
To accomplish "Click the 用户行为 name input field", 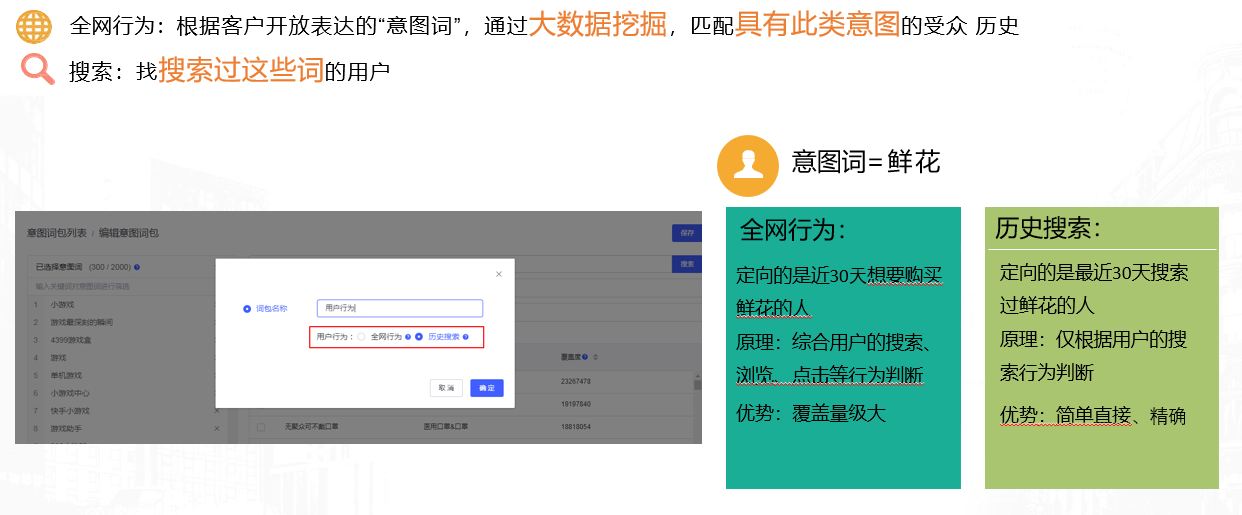I will click(x=400, y=309).
